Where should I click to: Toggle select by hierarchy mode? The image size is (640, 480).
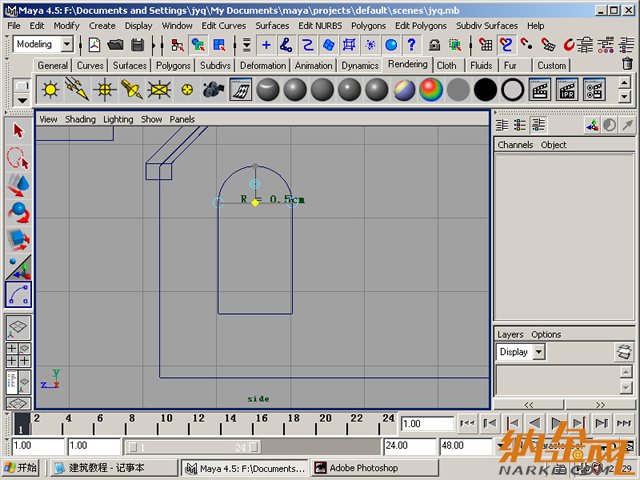(x=177, y=44)
